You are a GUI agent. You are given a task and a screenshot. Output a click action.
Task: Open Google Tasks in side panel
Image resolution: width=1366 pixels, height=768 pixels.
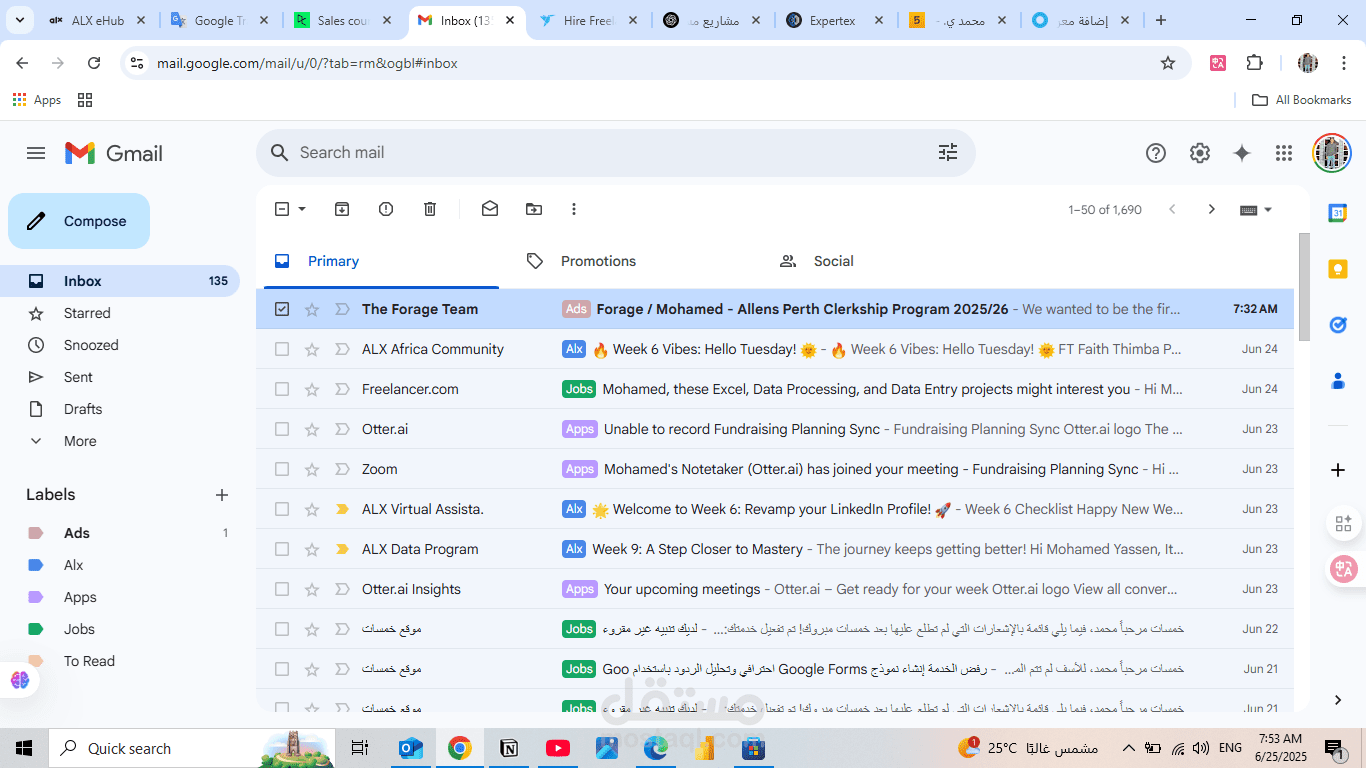click(x=1338, y=325)
